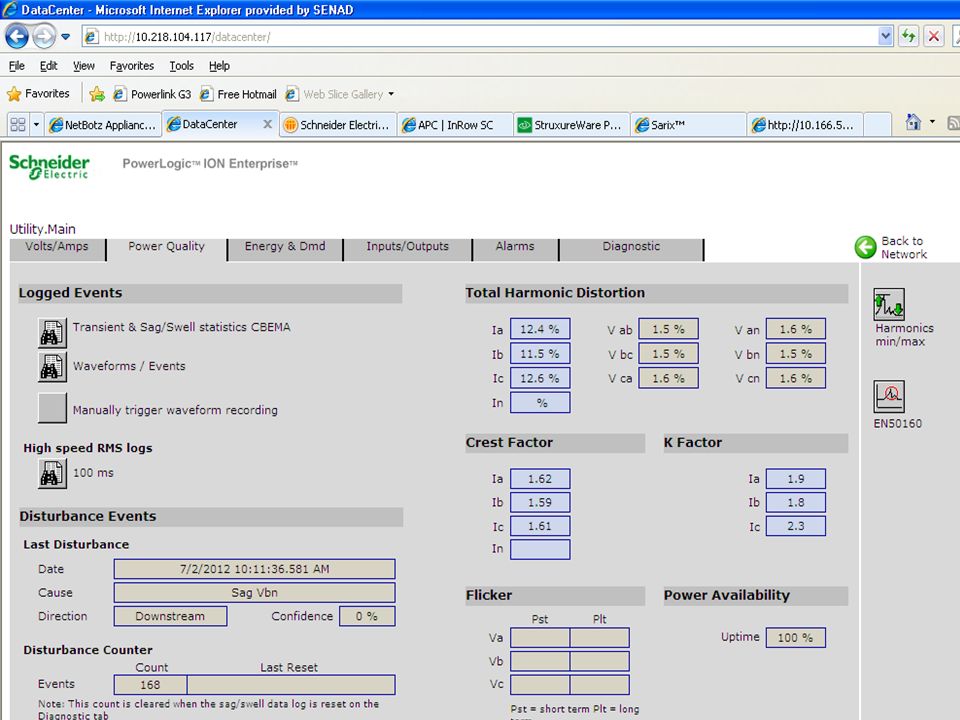960x720 pixels.
Task: Open Transient & Sag/Swell statistics CBEMA viewer
Action: click(x=53, y=332)
